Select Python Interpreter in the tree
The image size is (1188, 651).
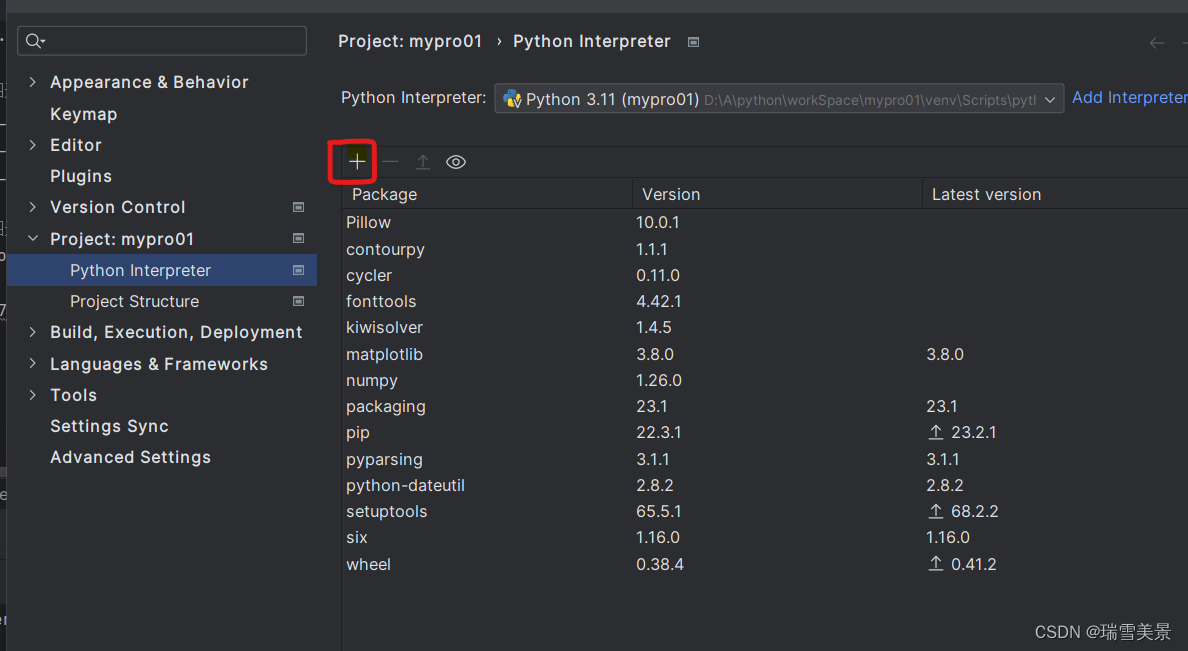pyautogui.click(x=161, y=270)
